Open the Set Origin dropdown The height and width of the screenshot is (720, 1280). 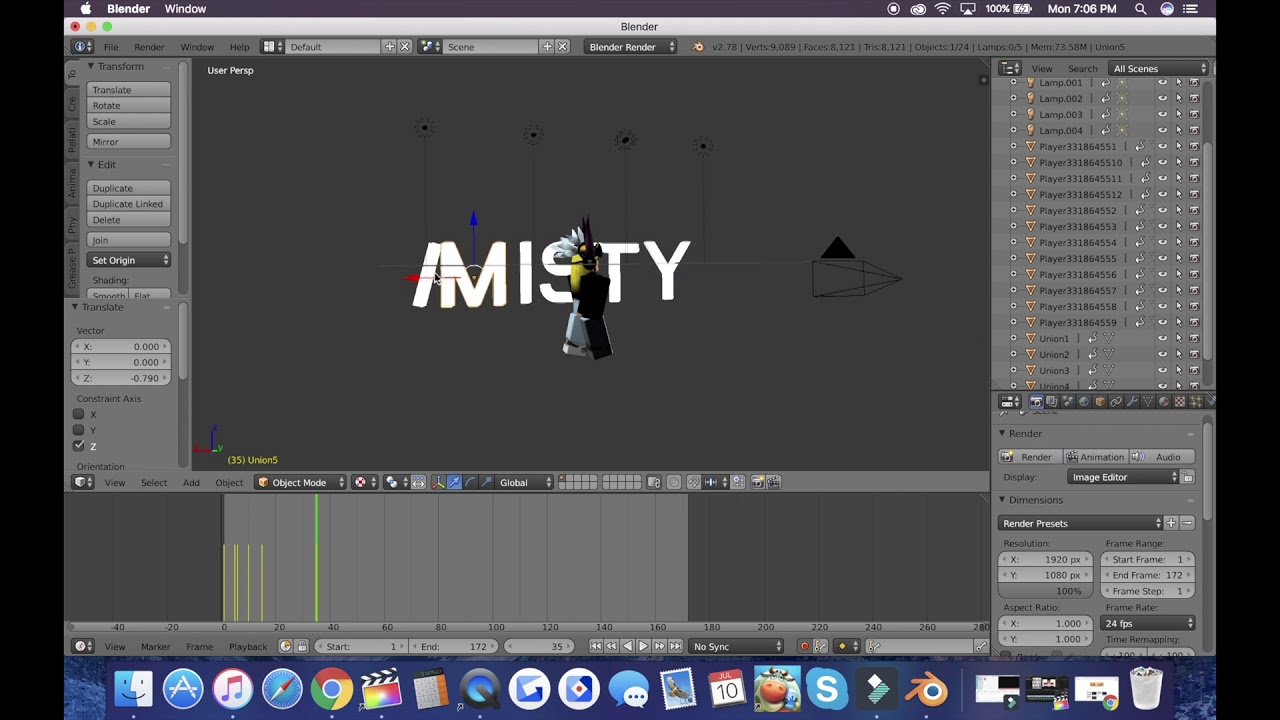tap(129, 260)
